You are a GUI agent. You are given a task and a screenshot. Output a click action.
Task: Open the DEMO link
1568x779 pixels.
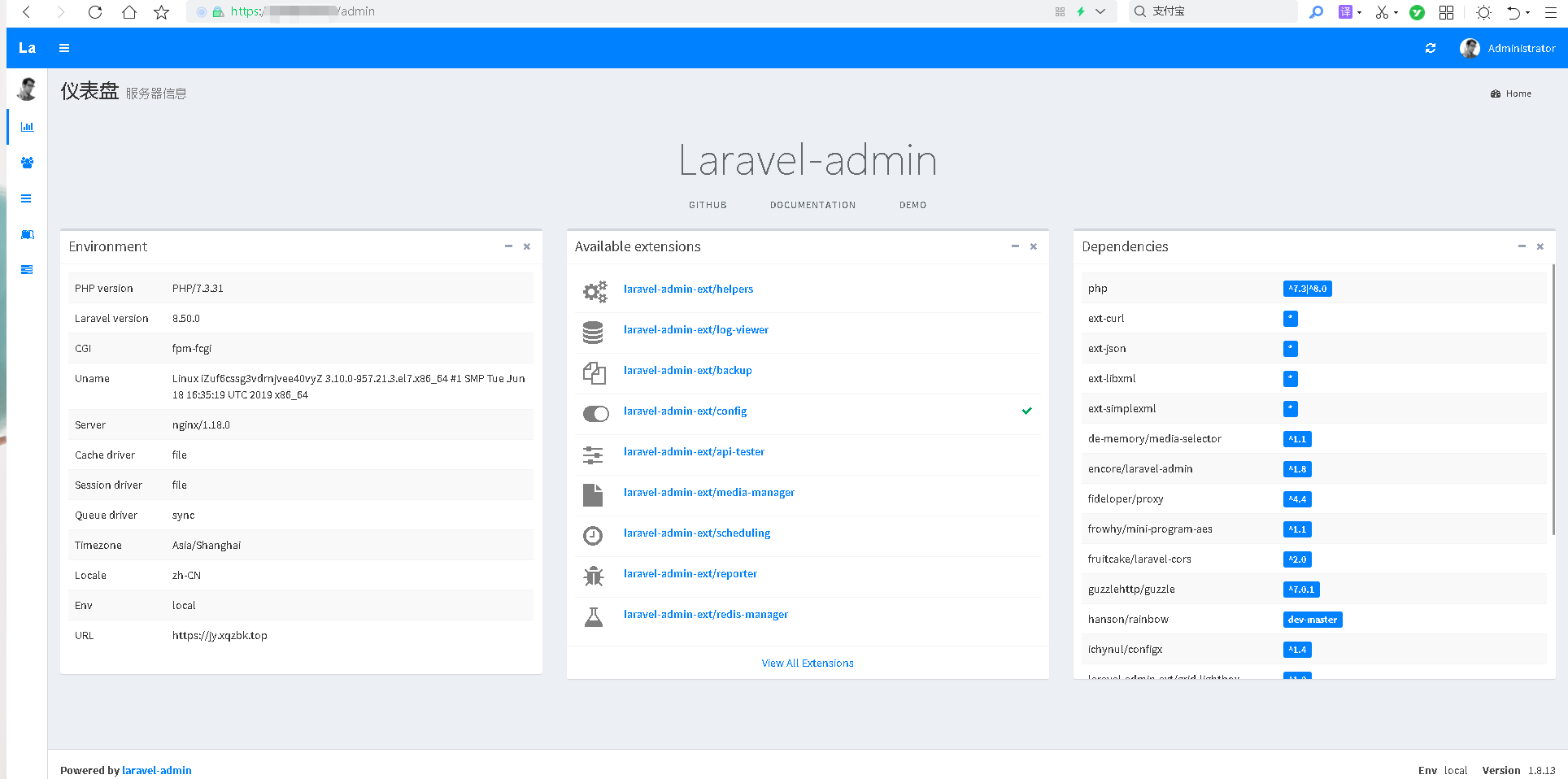pos(912,205)
